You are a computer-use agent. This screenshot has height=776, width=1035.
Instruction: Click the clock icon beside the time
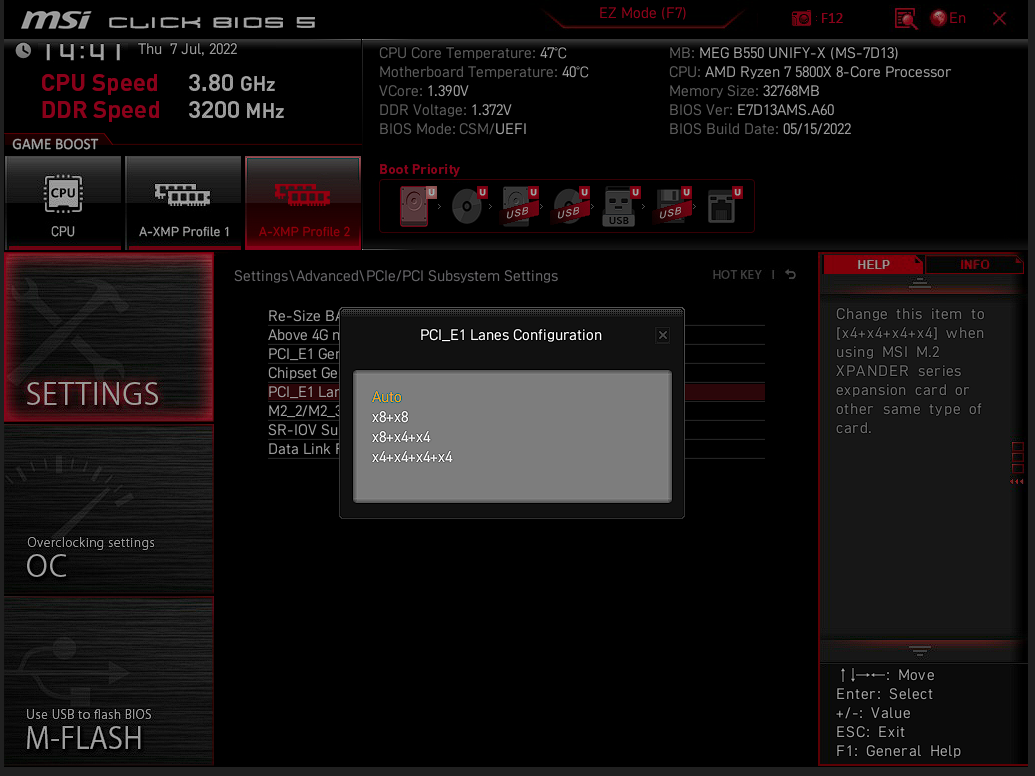[23, 50]
